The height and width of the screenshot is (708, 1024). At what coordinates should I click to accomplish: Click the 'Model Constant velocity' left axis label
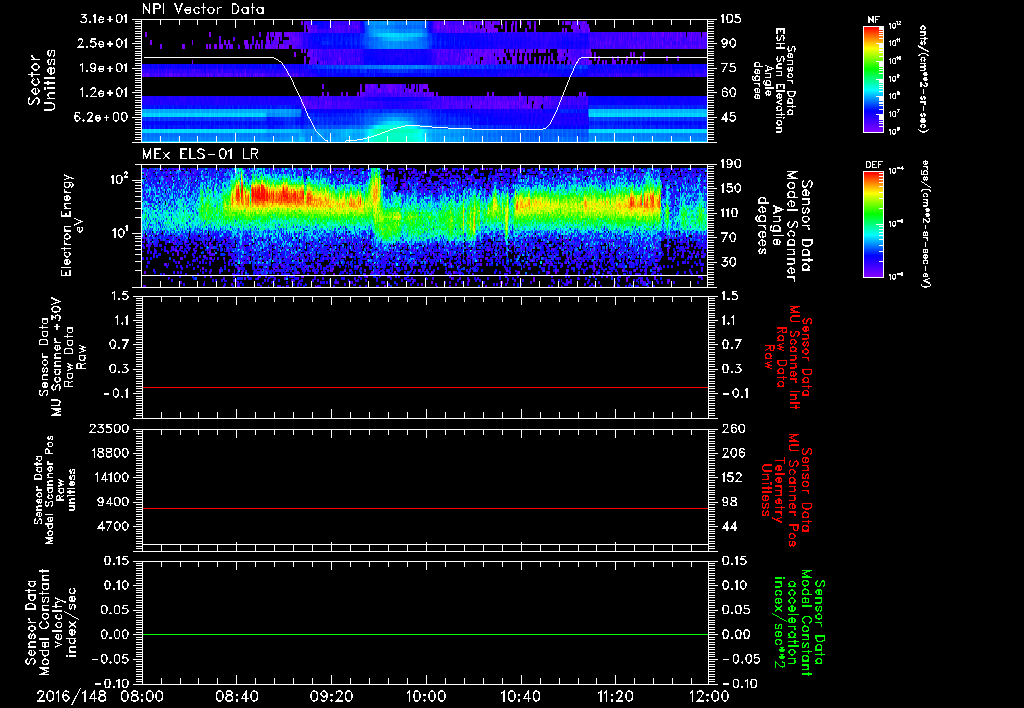click(x=48, y=622)
